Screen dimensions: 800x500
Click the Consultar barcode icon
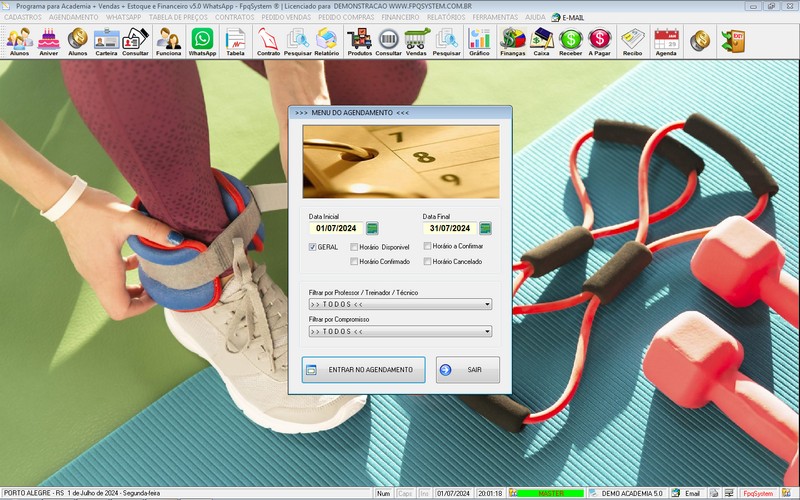(388, 41)
